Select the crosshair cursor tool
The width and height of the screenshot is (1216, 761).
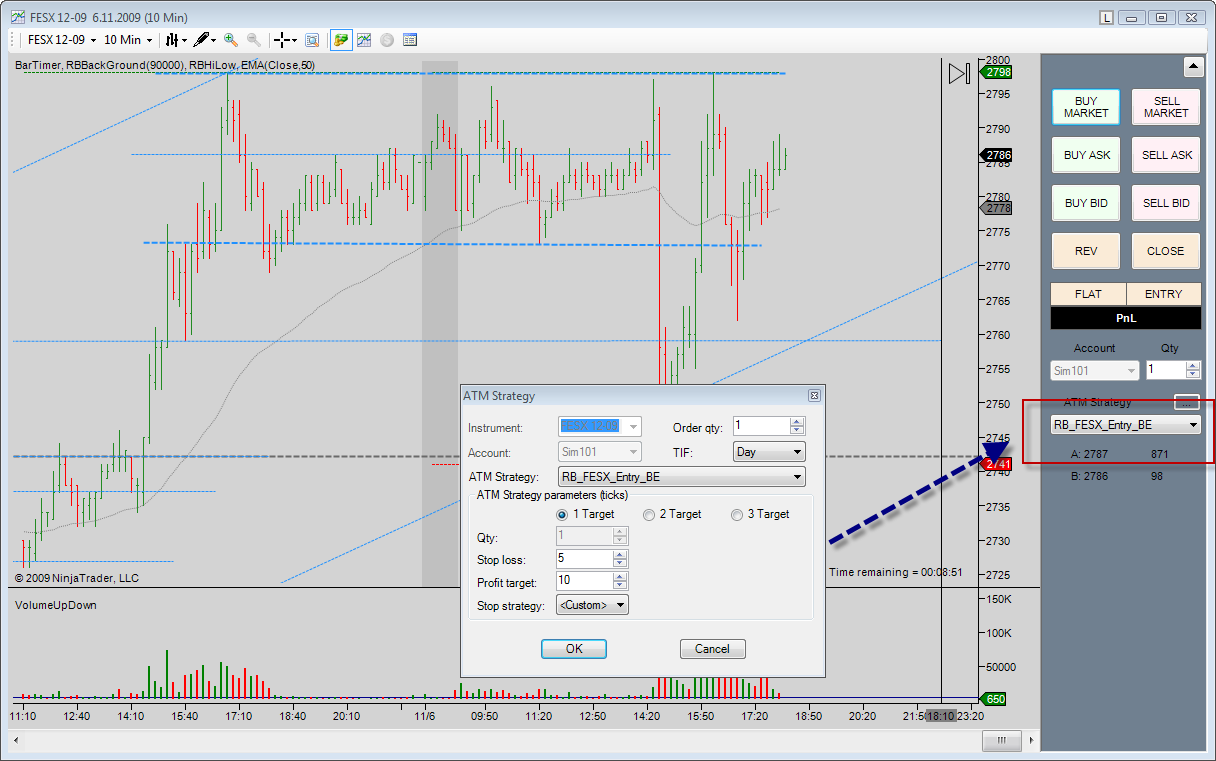pyautogui.click(x=283, y=40)
